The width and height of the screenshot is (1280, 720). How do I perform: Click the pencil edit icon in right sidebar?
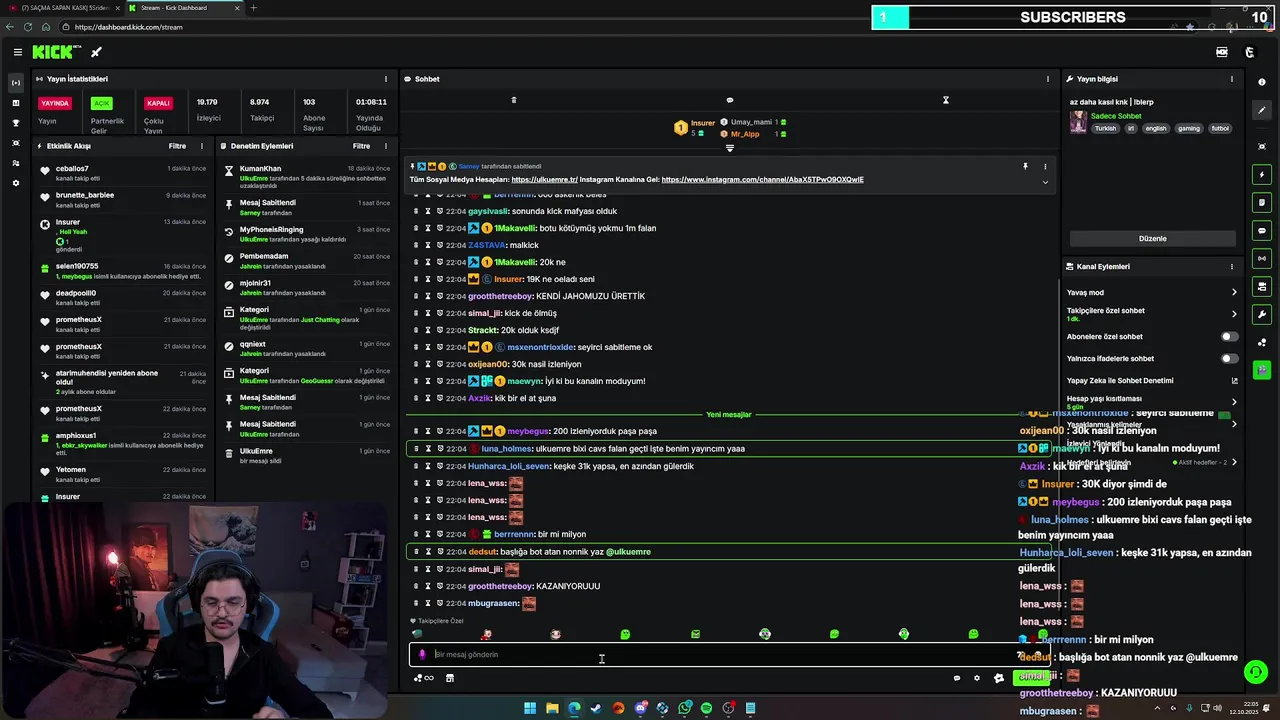[1262, 111]
